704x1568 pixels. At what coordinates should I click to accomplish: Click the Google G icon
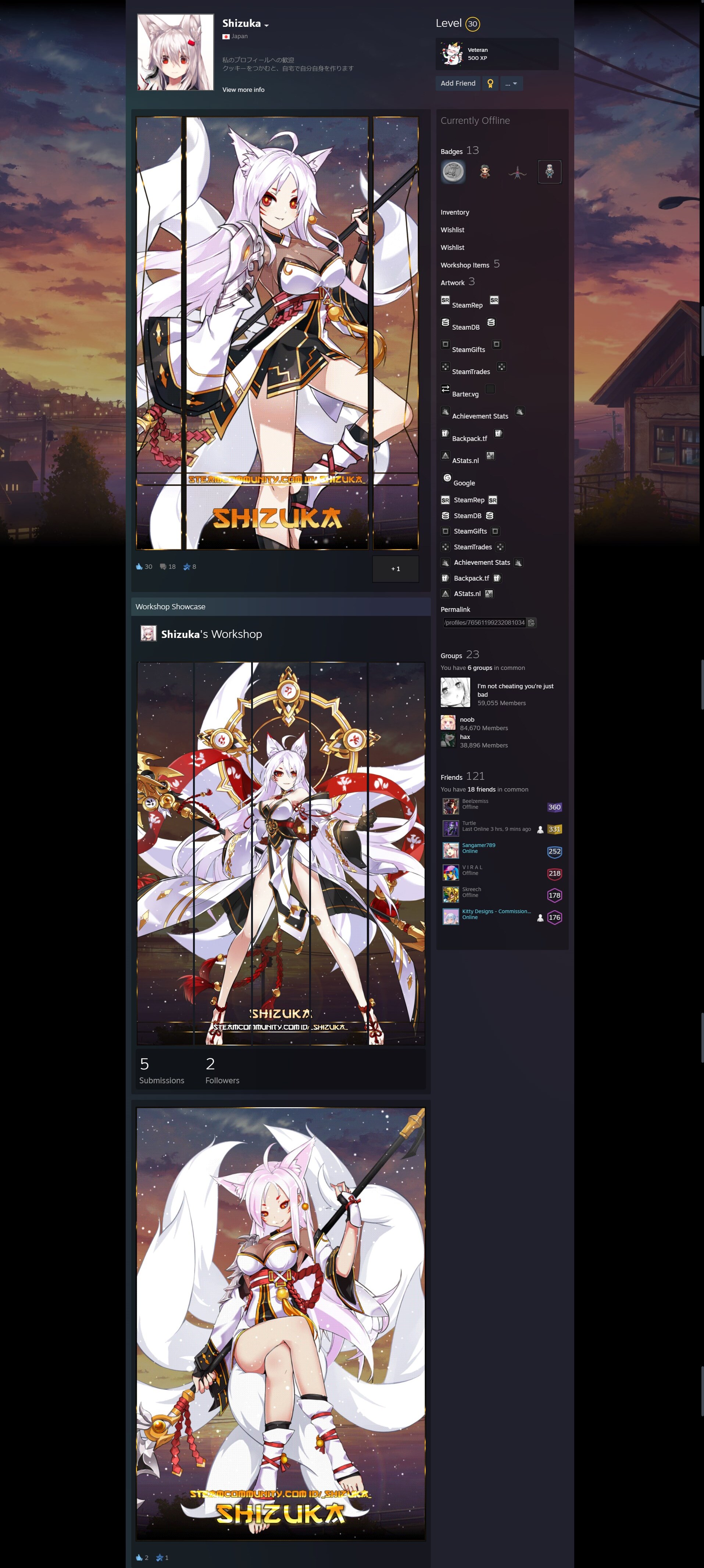(x=447, y=478)
